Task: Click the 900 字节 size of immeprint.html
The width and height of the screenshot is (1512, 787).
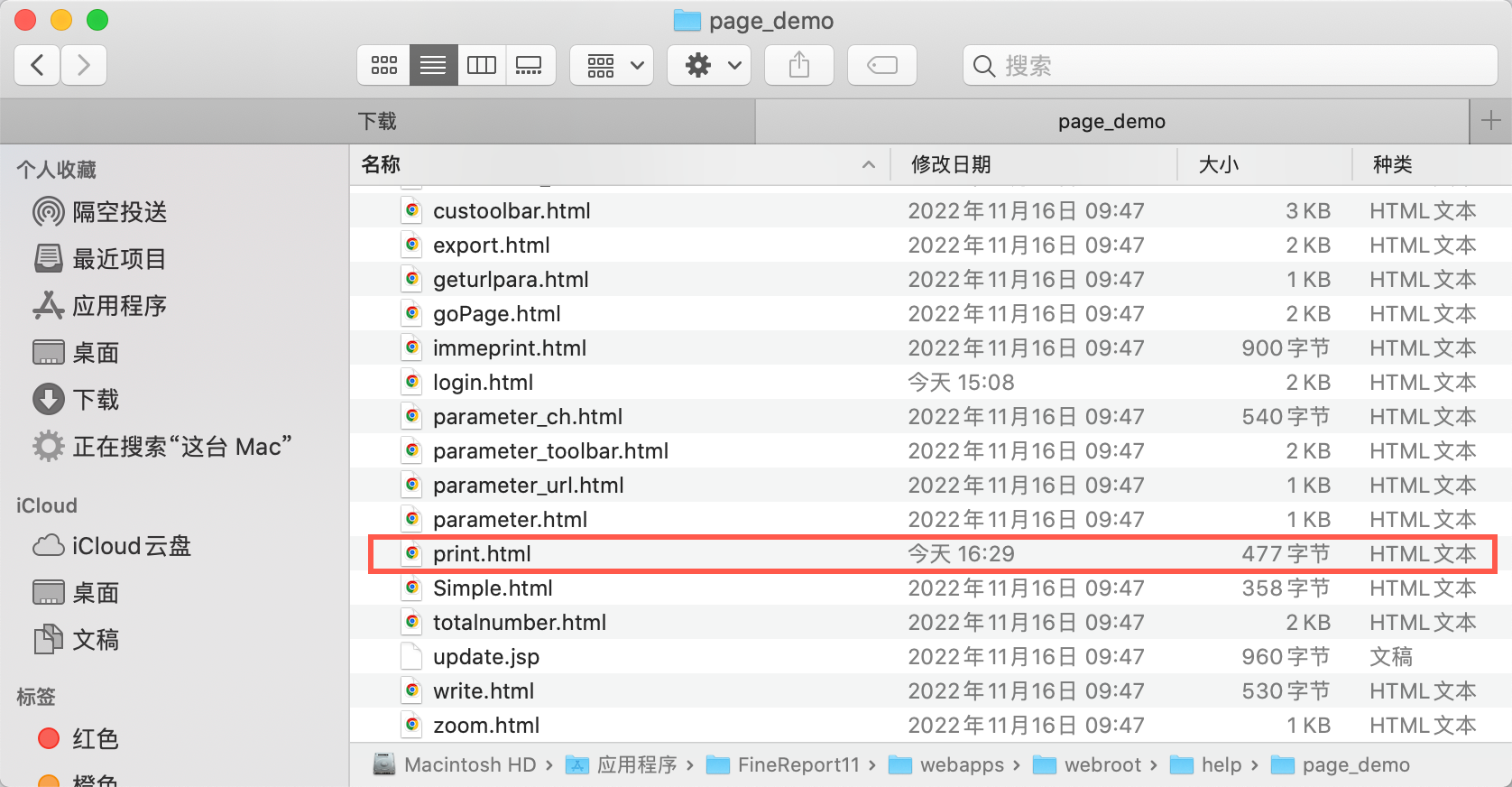Action: 1286,347
